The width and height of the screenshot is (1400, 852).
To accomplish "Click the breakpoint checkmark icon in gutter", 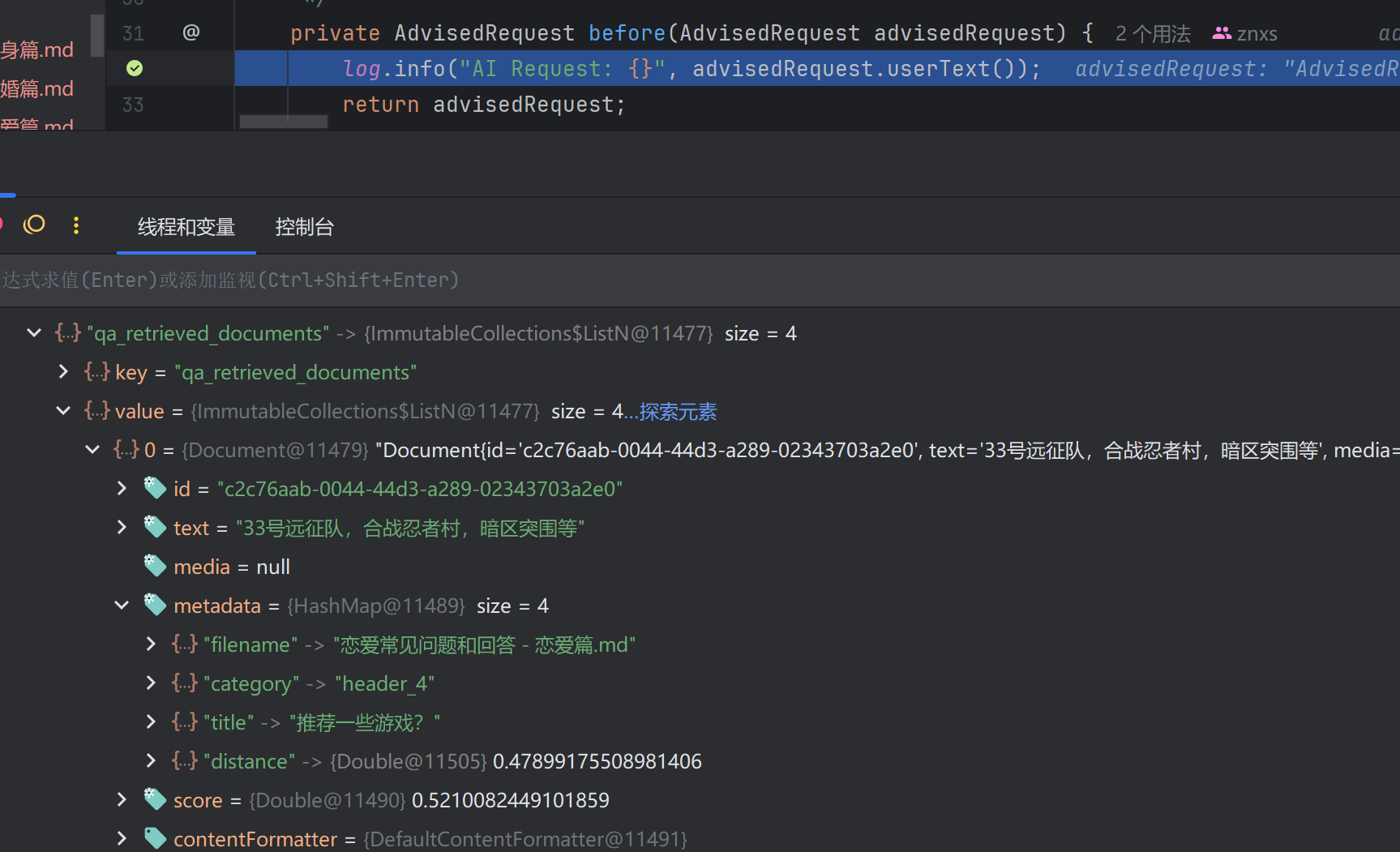I will coord(135,68).
